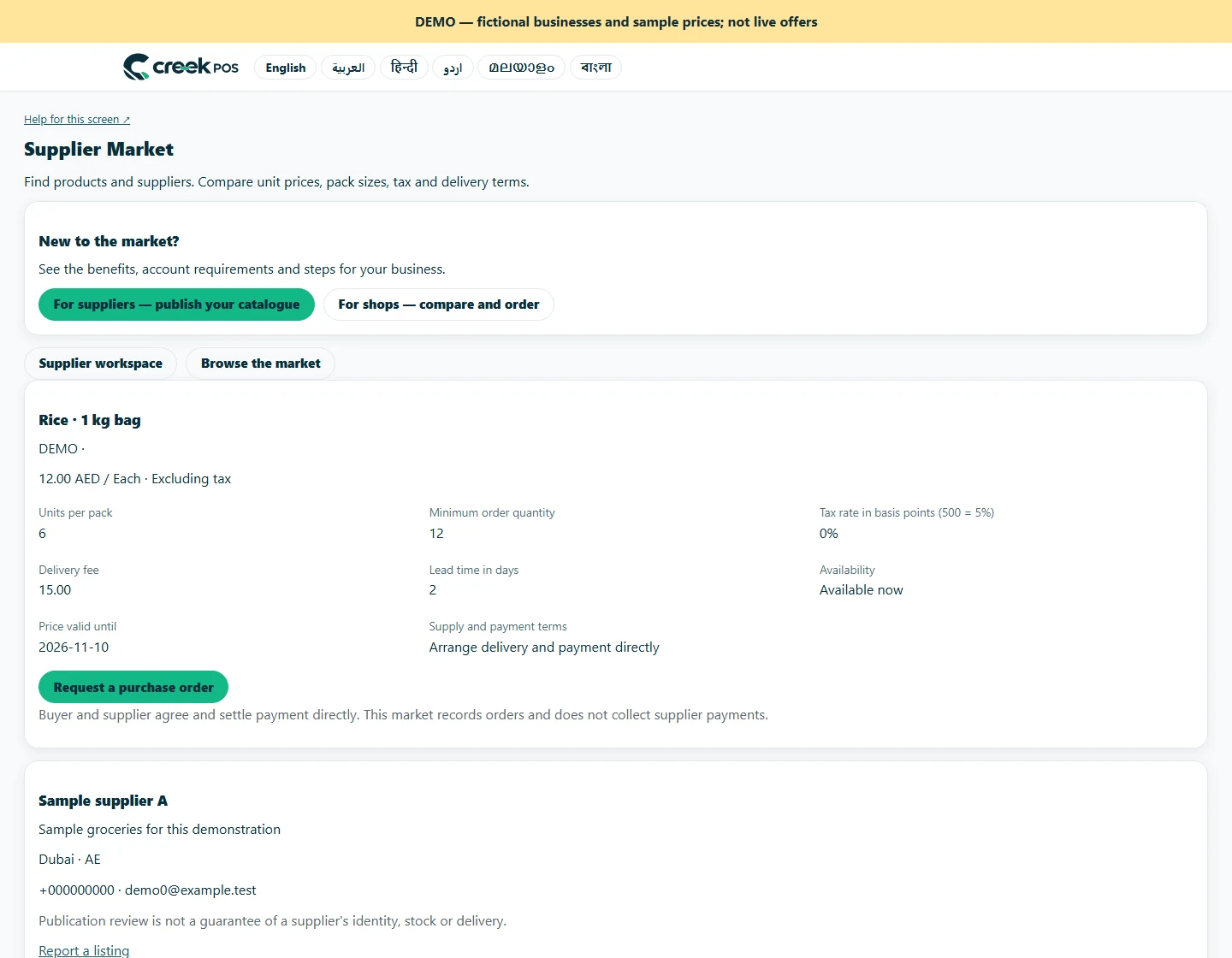Select Arrange delivery and payment directly
The width and height of the screenshot is (1232, 958).
click(544, 648)
